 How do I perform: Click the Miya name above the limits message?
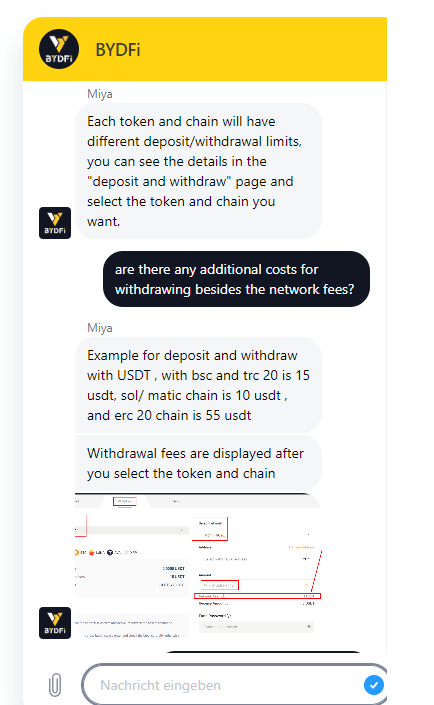tap(100, 94)
